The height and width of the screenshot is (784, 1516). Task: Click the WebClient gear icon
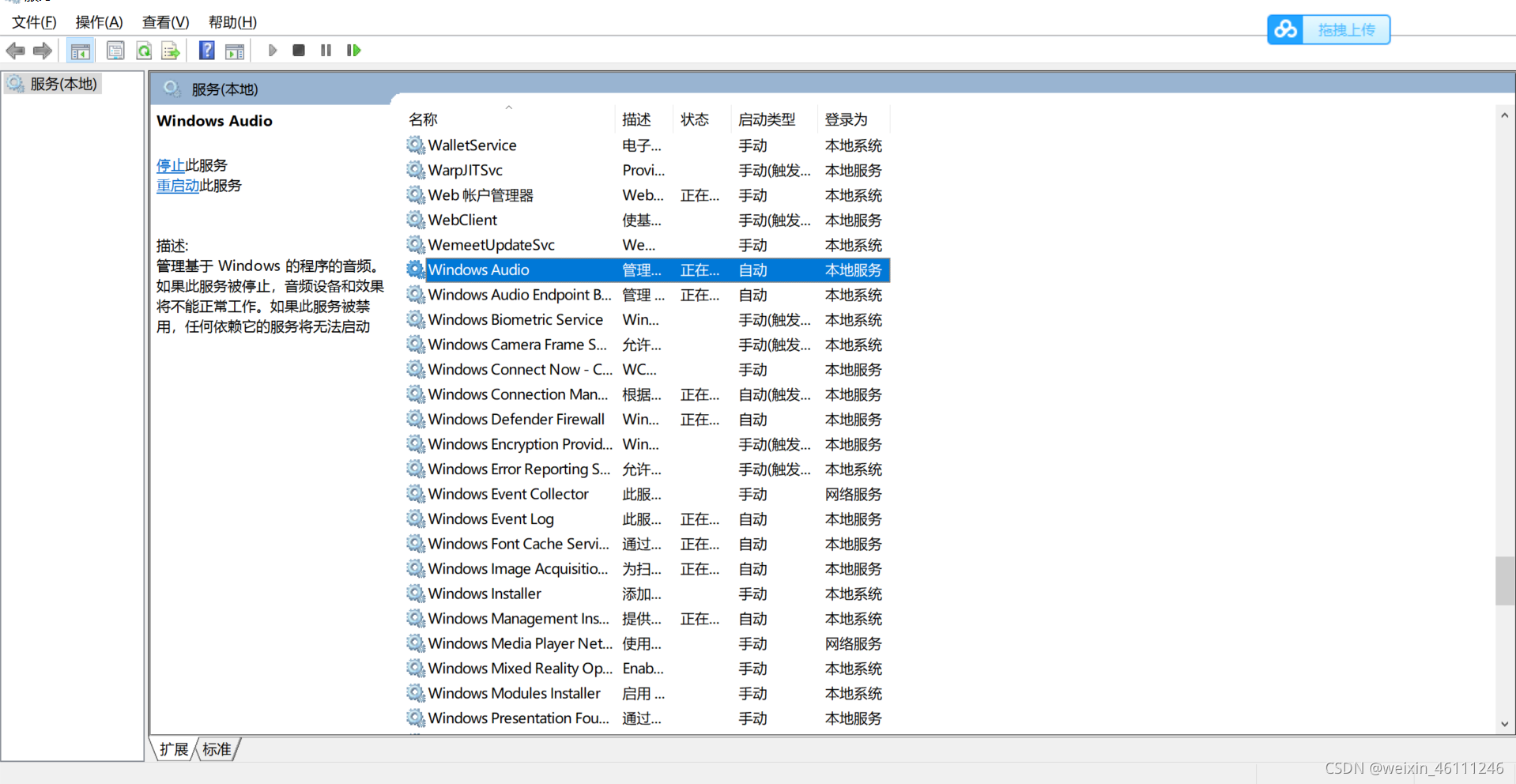tap(416, 220)
